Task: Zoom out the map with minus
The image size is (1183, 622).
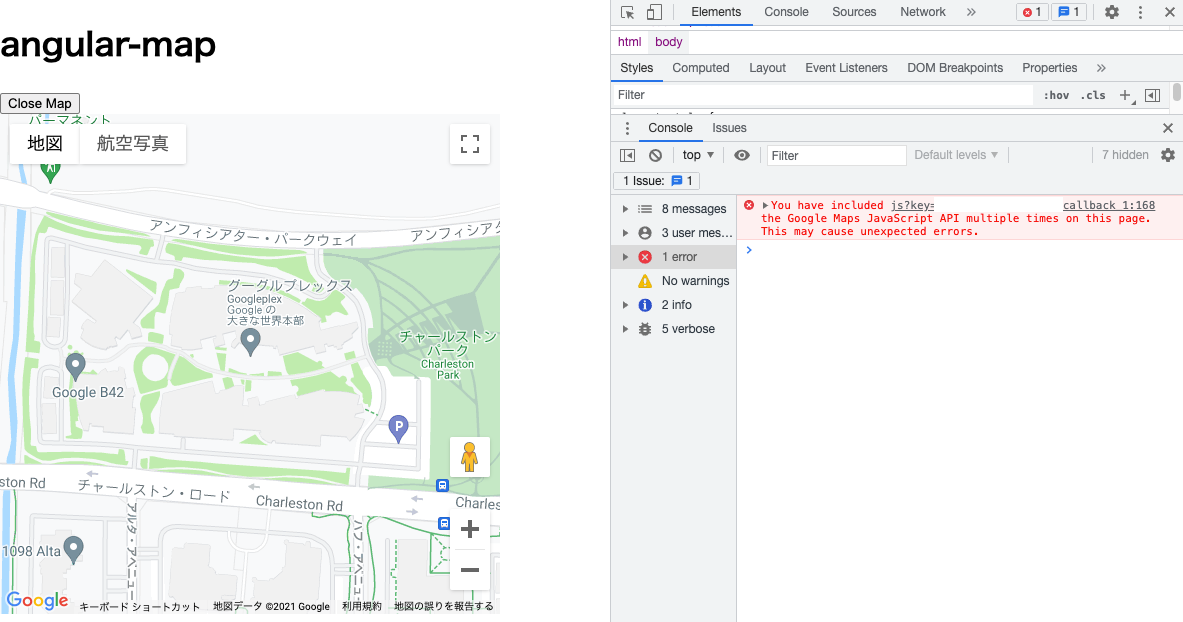Action: click(469, 570)
